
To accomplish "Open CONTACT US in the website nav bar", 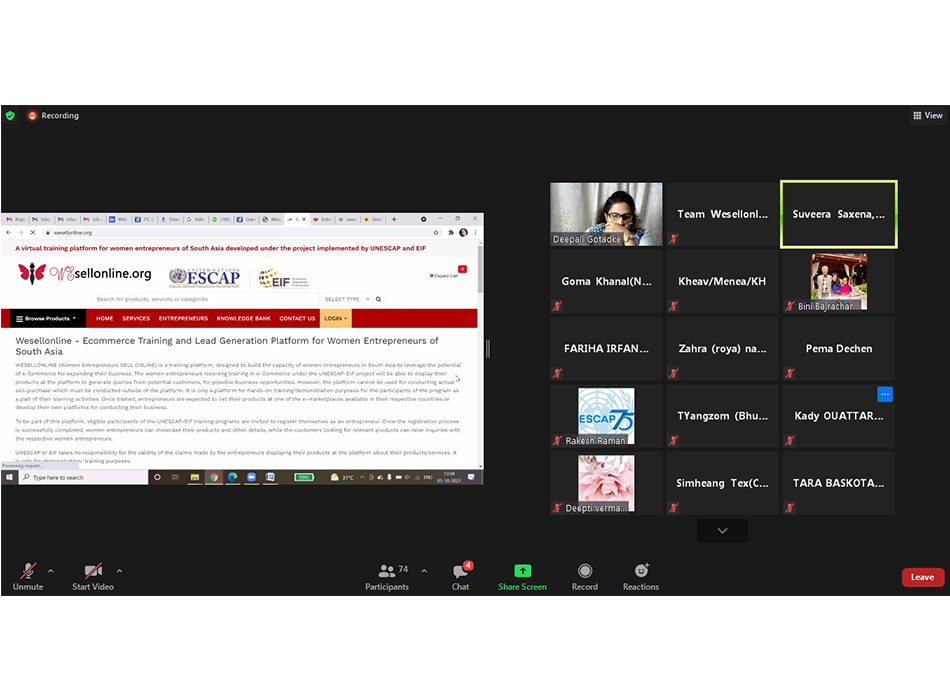I will pyautogui.click(x=297, y=318).
